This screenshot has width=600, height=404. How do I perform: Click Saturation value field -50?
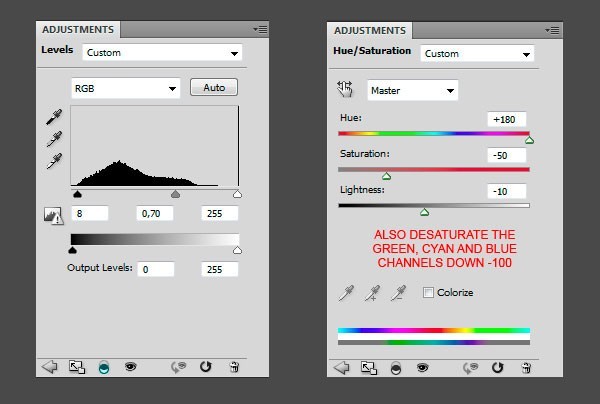coord(507,155)
